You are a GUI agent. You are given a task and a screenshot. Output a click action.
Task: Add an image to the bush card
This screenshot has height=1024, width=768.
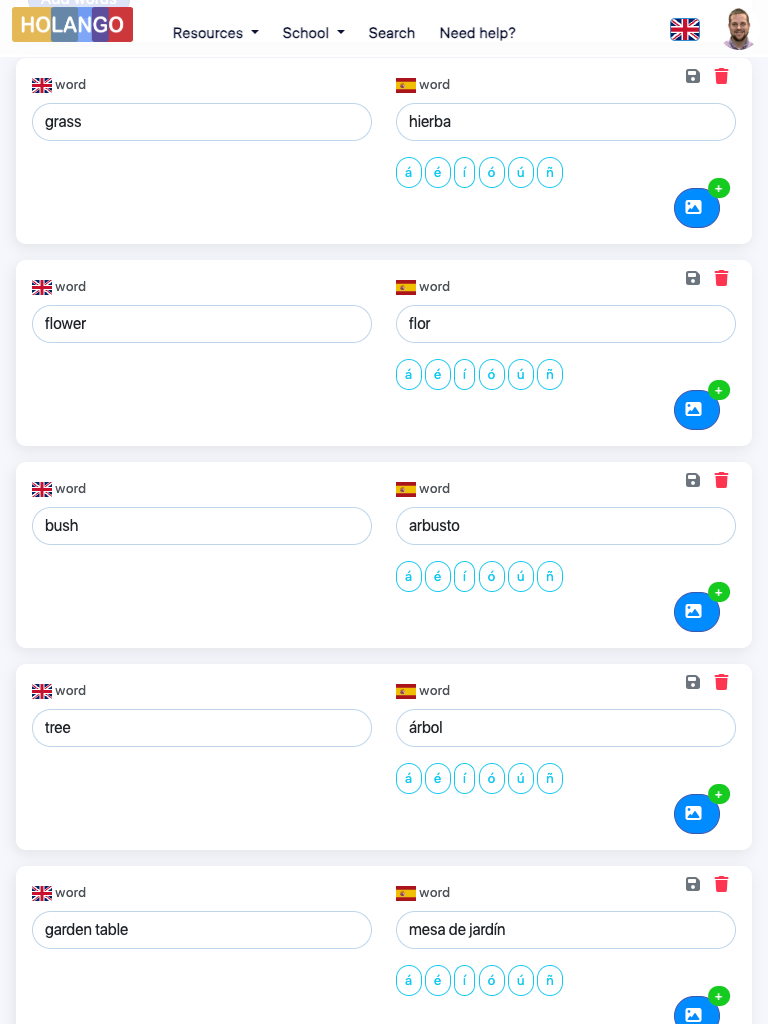[x=697, y=611]
